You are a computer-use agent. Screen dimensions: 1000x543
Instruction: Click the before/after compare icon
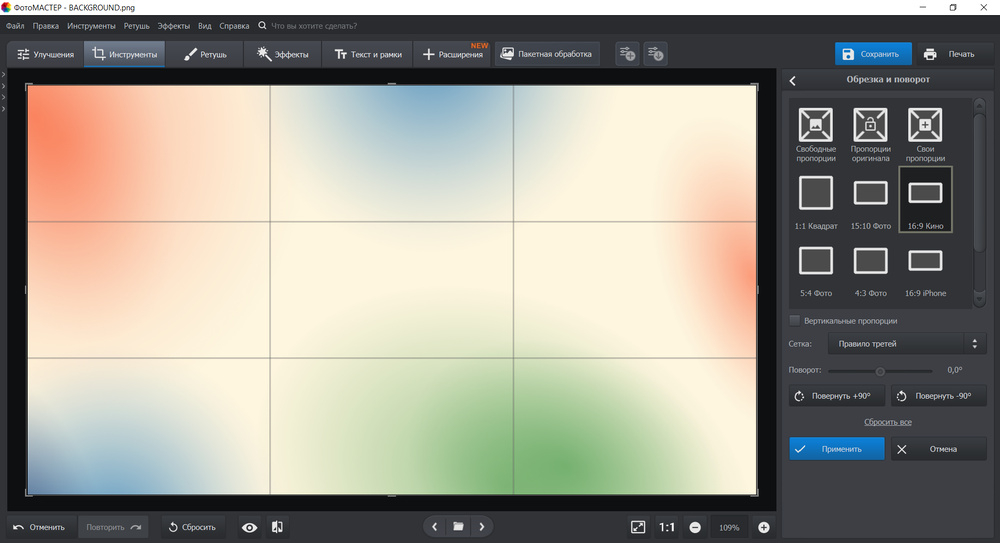click(x=277, y=527)
